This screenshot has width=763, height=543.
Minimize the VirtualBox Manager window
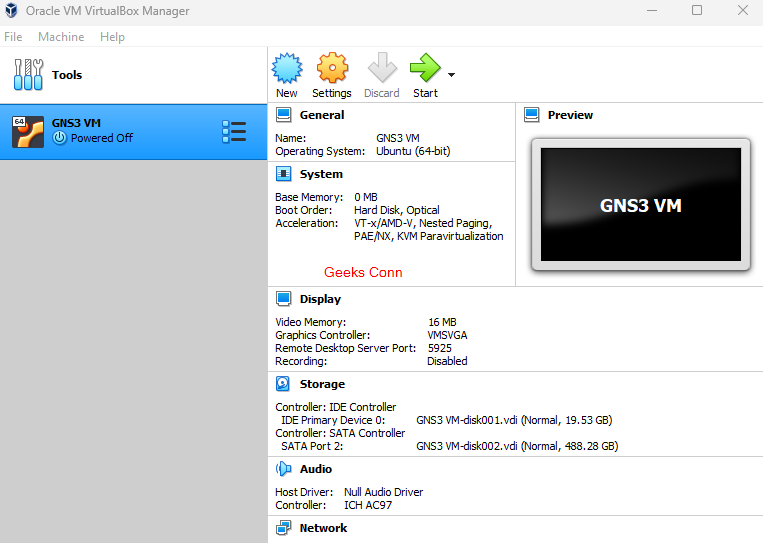click(x=652, y=10)
